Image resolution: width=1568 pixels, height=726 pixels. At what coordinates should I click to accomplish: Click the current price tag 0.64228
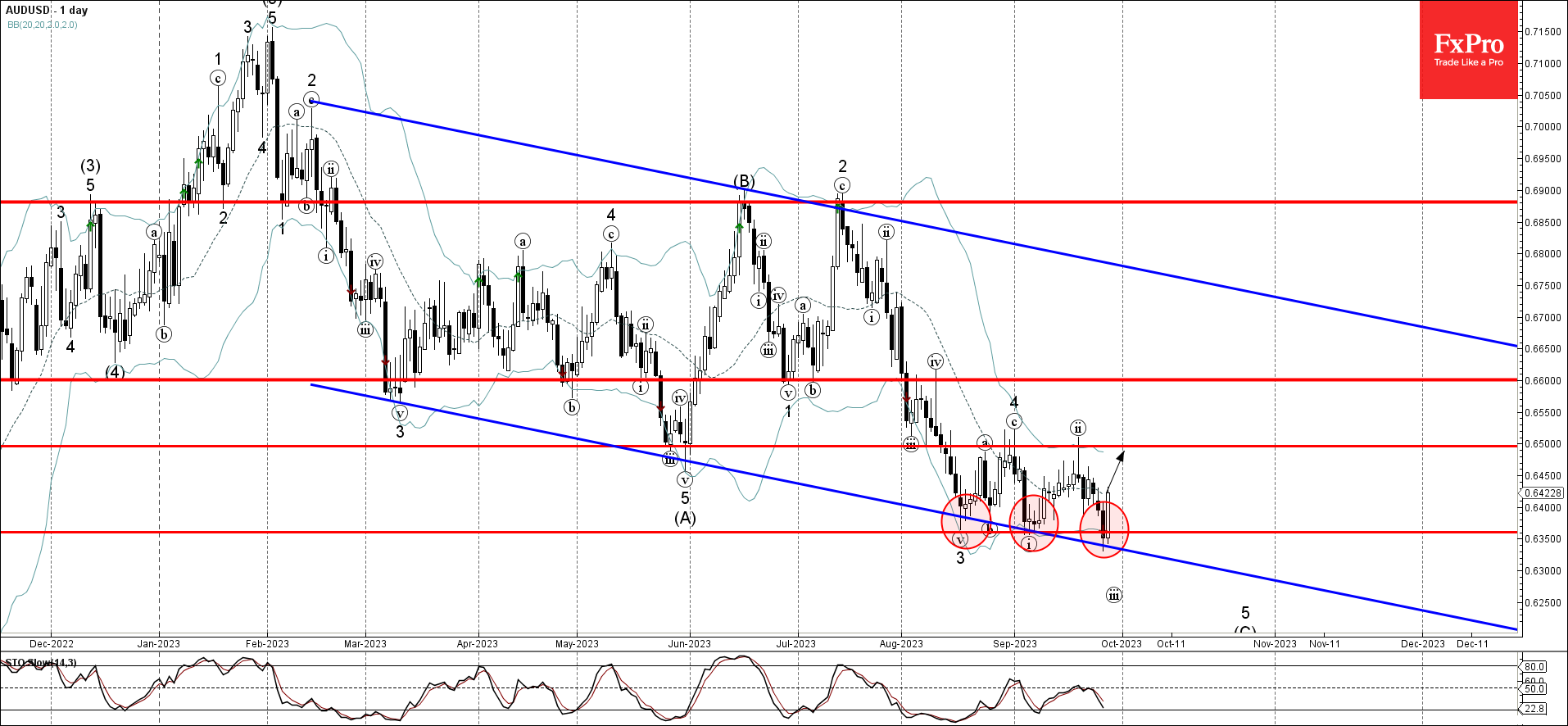click(1543, 493)
